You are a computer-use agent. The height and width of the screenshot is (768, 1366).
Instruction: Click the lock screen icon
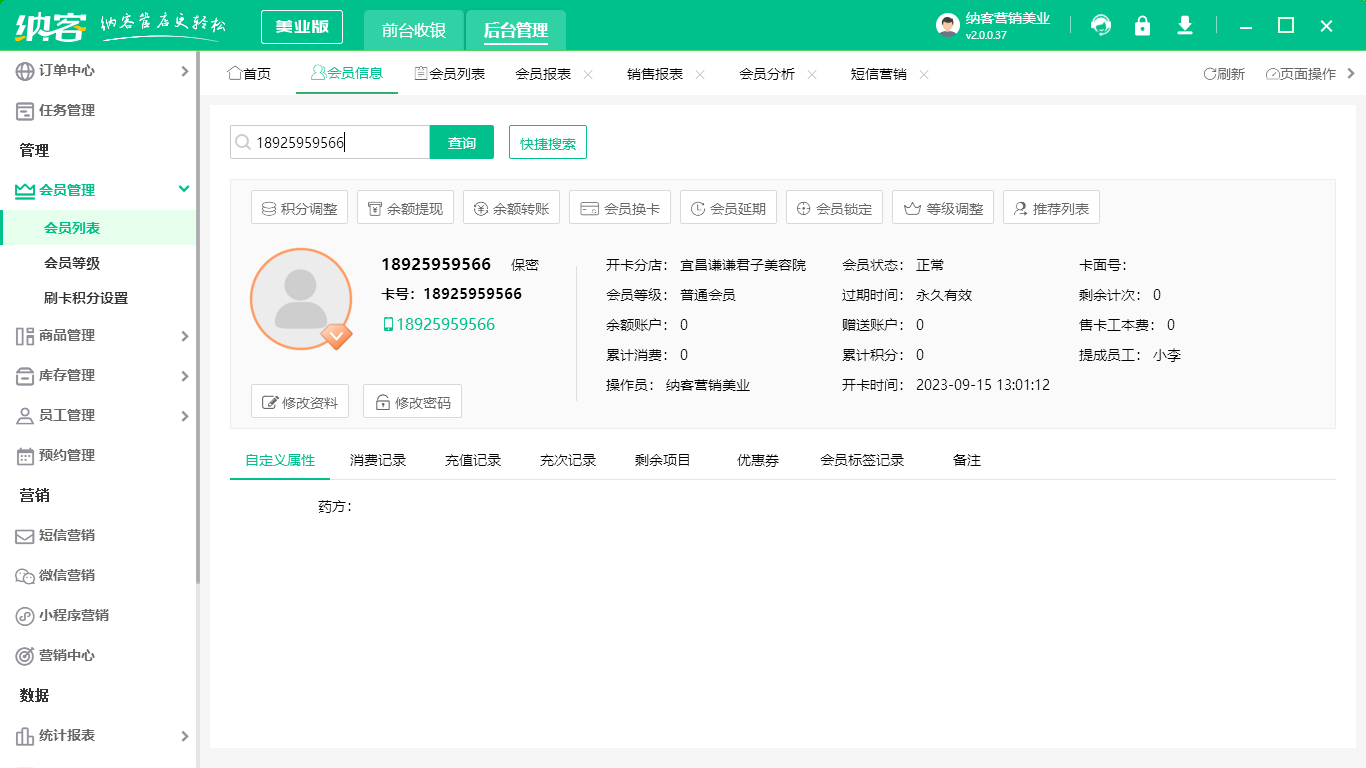coord(1142,26)
